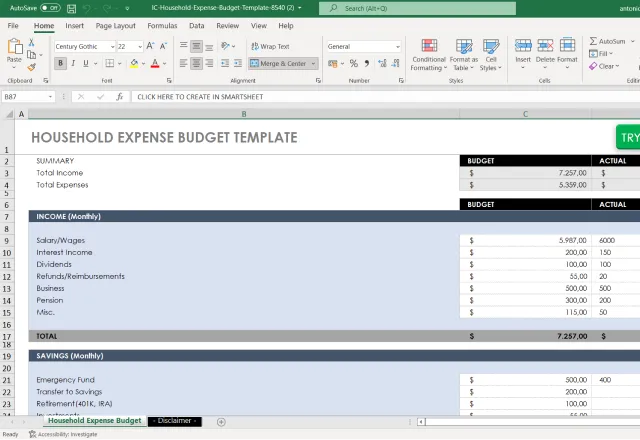Switch to the Data tab

coord(197,26)
